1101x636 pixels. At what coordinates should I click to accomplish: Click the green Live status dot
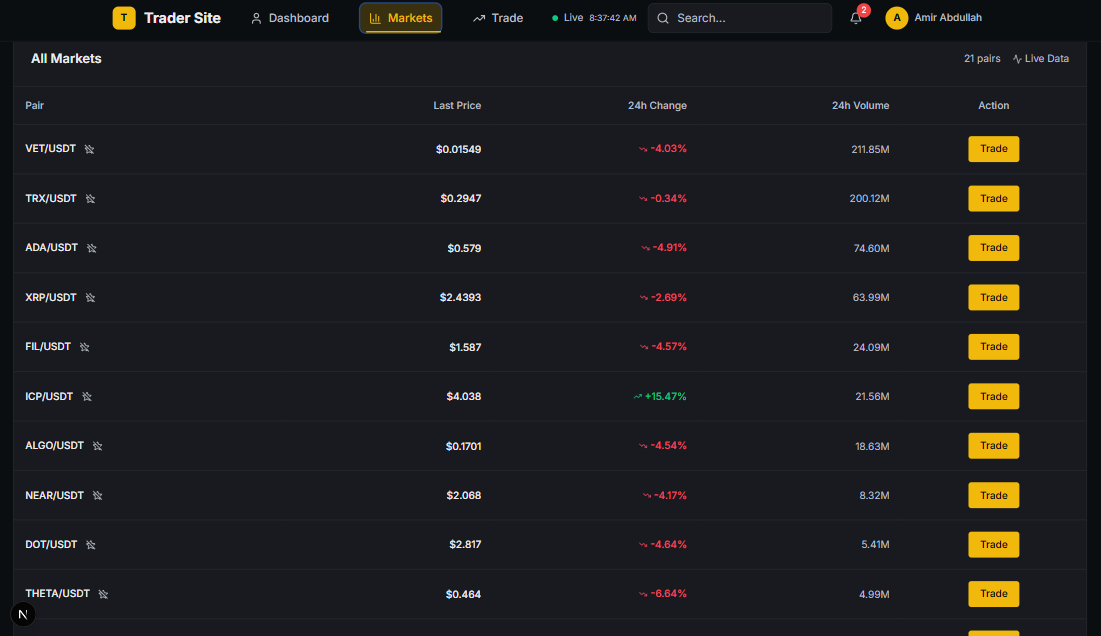tap(553, 17)
